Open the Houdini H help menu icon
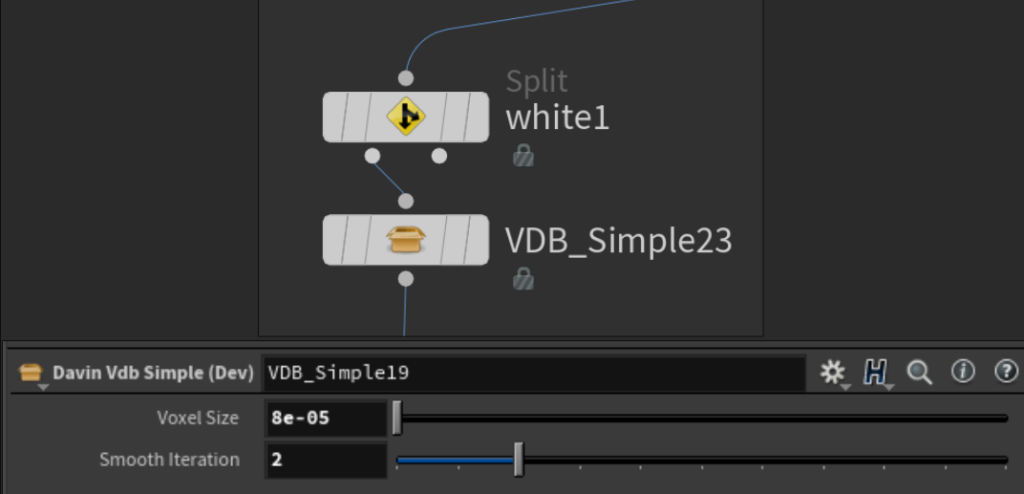 pos(875,372)
